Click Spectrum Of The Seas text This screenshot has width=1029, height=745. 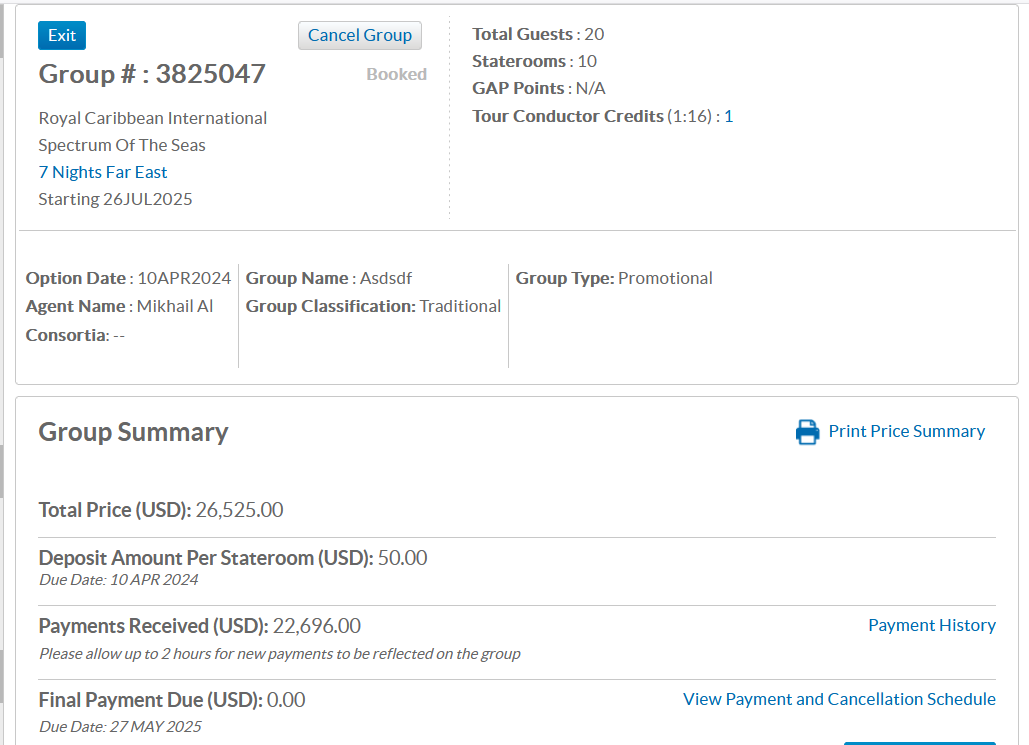[x=122, y=145]
